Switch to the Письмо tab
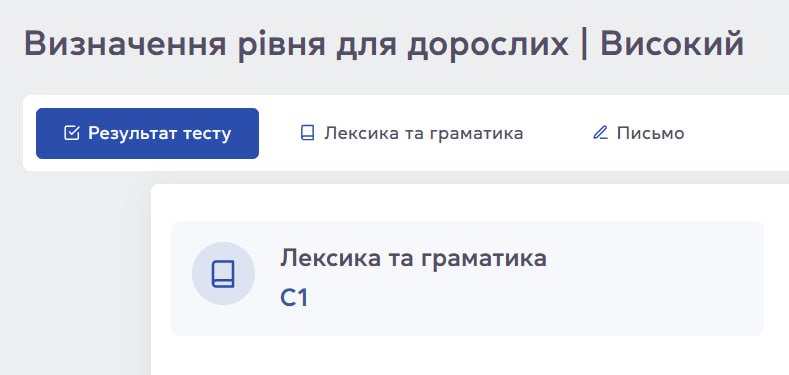The width and height of the screenshot is (789, 375). (638, 133)
